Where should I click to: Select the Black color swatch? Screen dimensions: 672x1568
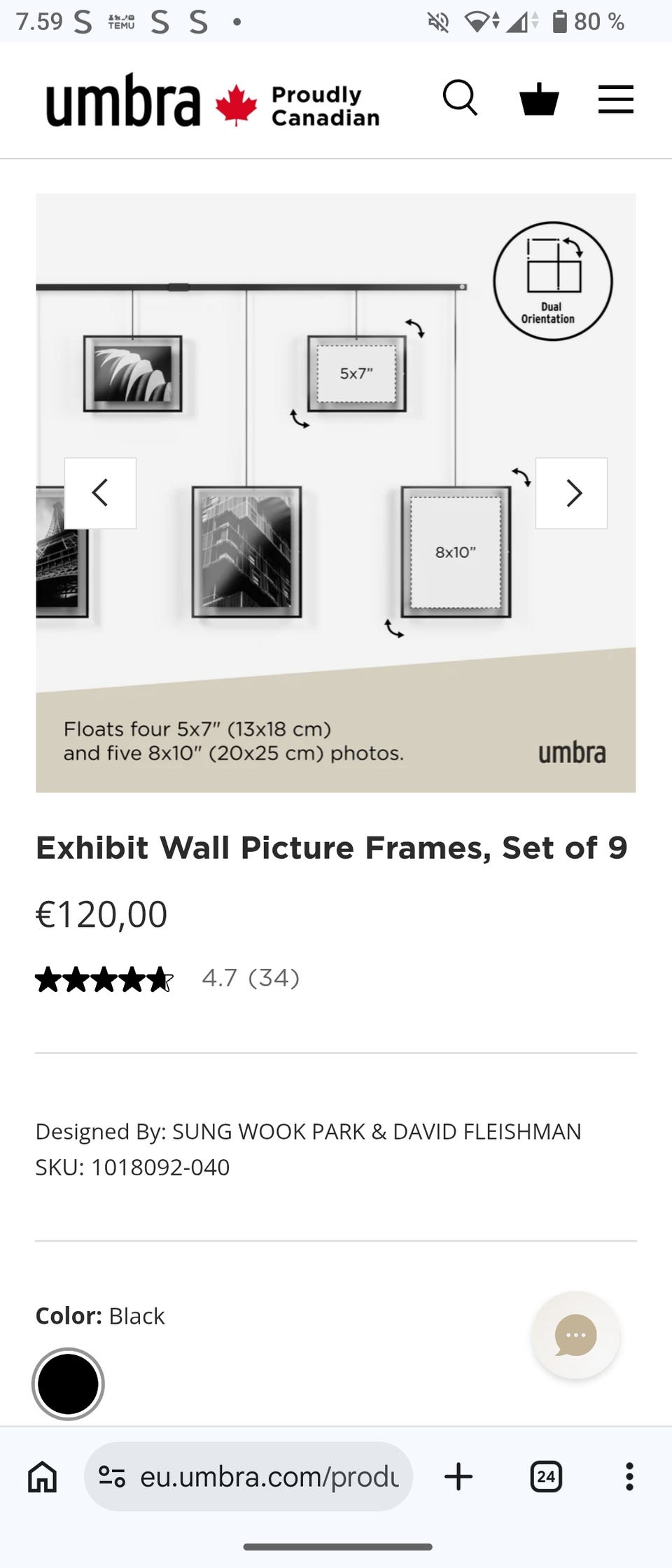coord(68,1384)
